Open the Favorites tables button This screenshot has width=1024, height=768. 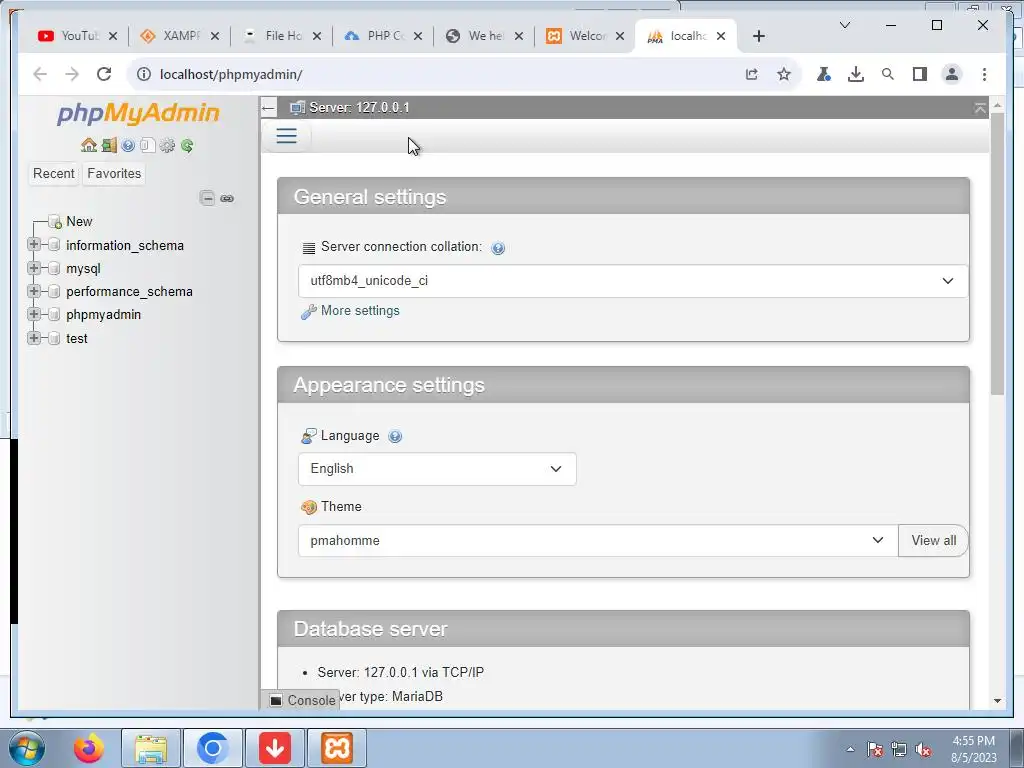[x=114, y=174]
